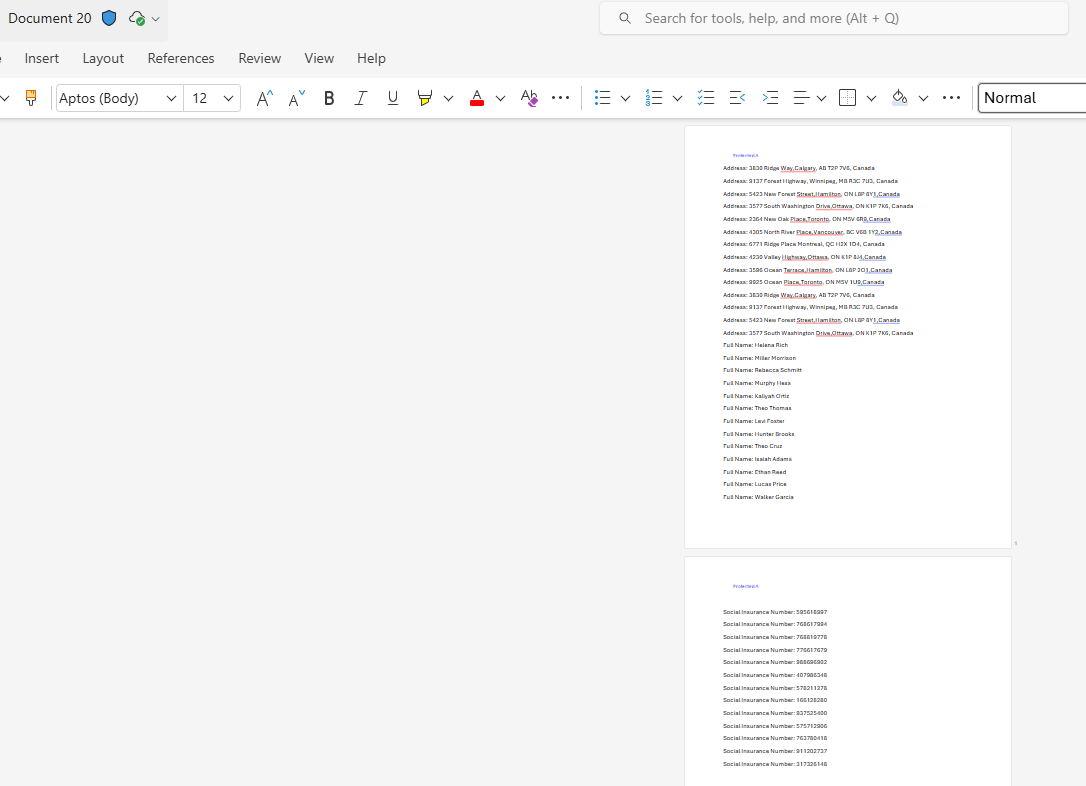Apply bold formatting

(329, 97)
